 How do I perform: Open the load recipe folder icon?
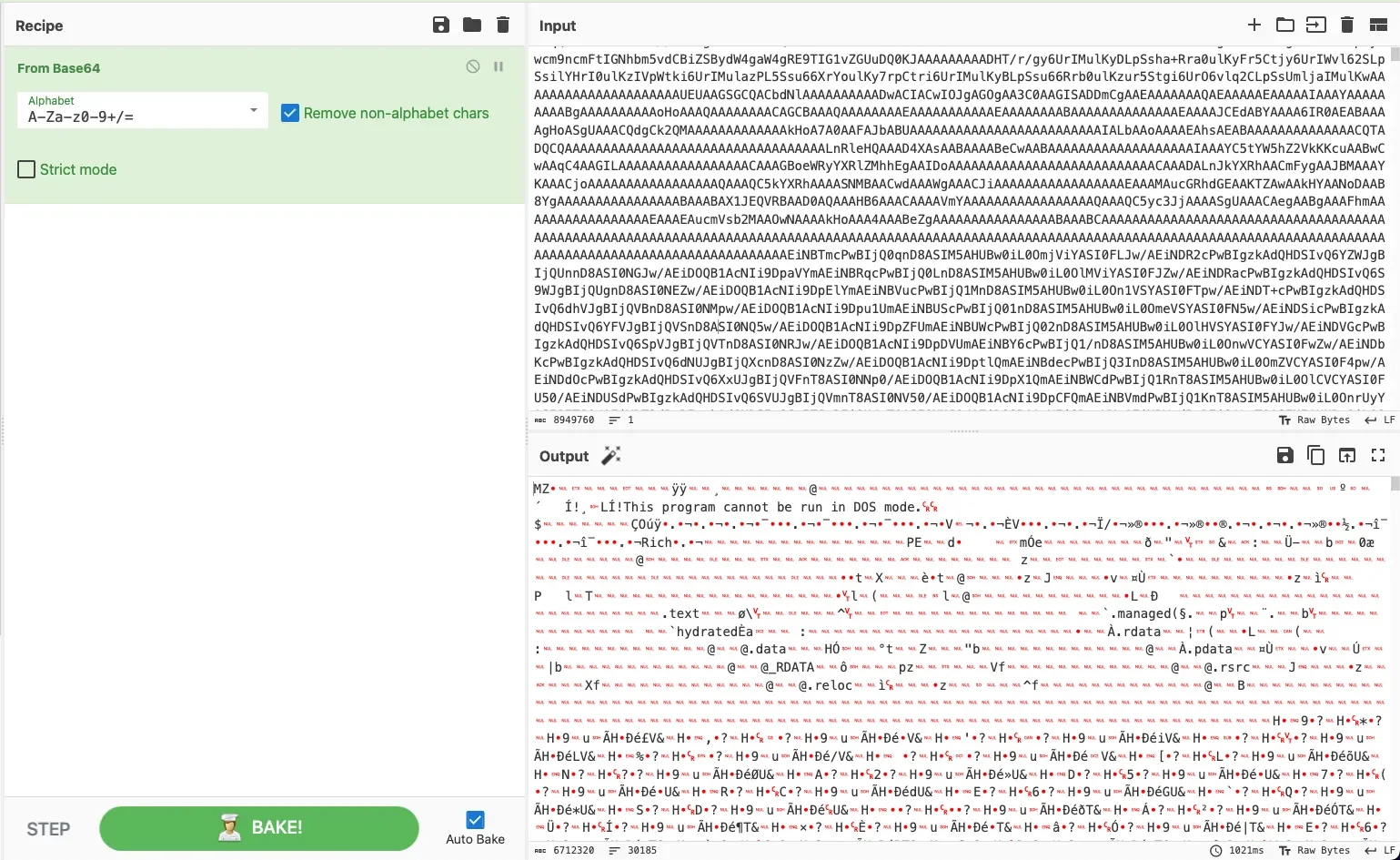pyautogui.click(x=471, y=25)
